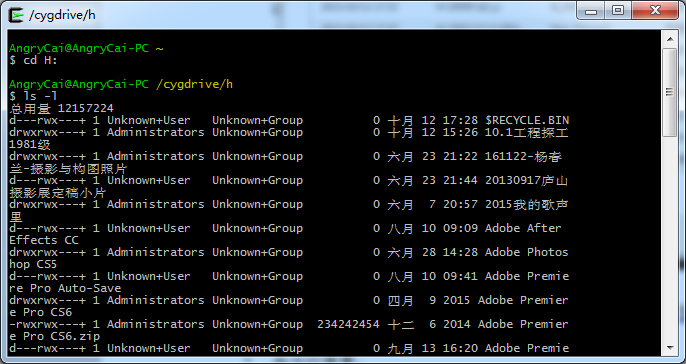Click the year 2014 in zip file row
The height and width of the screenshot is (364, 686).
pyautogui.click(x=457, y=325)
